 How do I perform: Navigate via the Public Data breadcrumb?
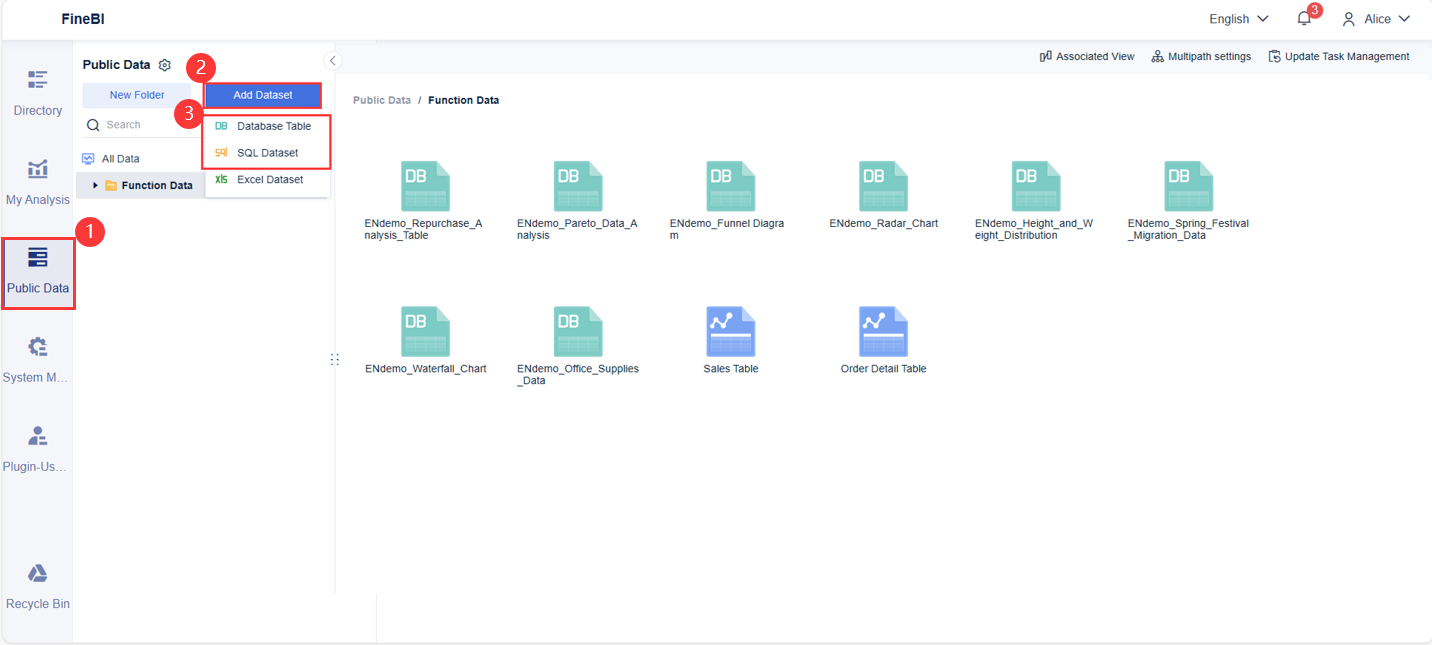381,100
